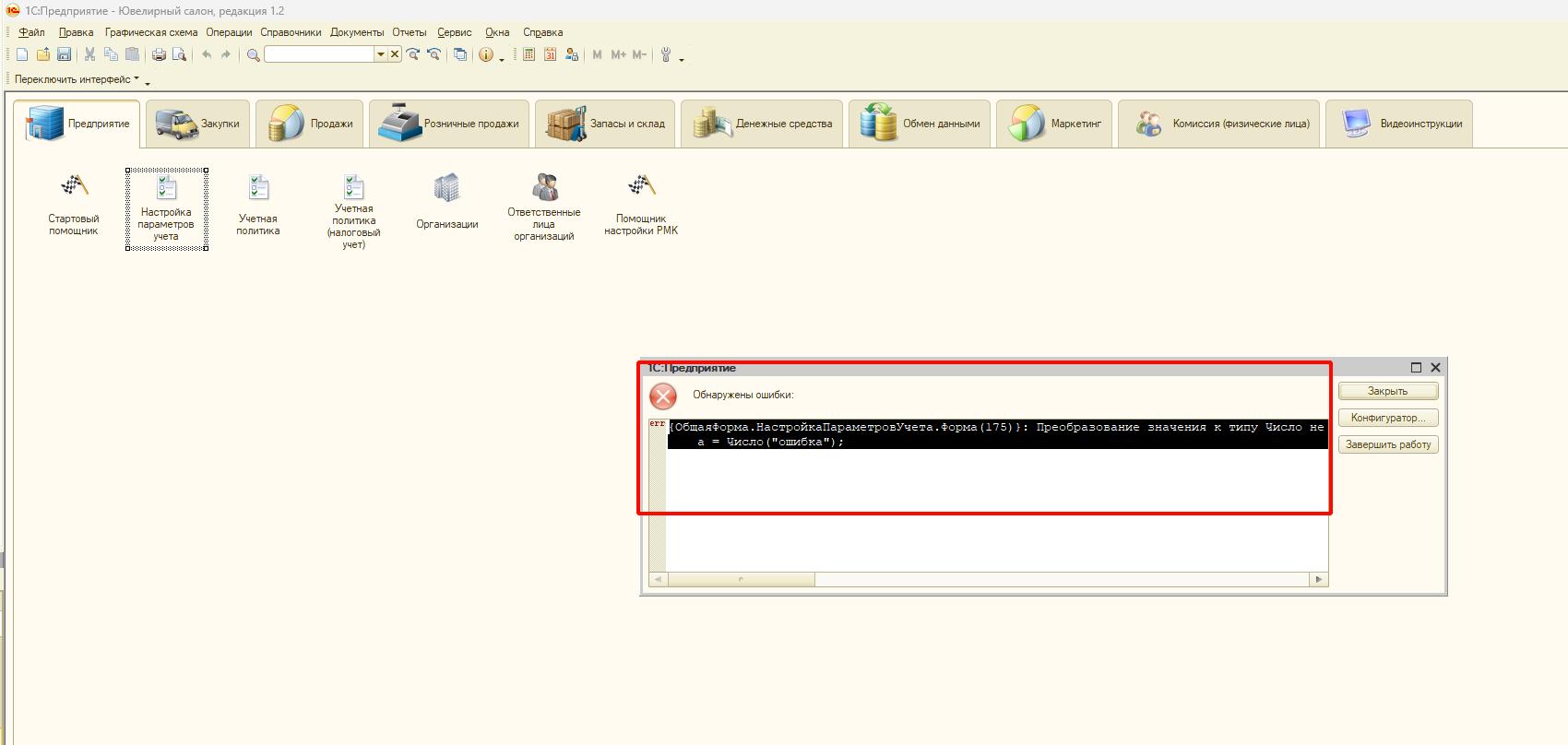This screenshot has width=1568, height=745.
Task: Click the window list toolbar icon
Action: [x=459, y=54]
